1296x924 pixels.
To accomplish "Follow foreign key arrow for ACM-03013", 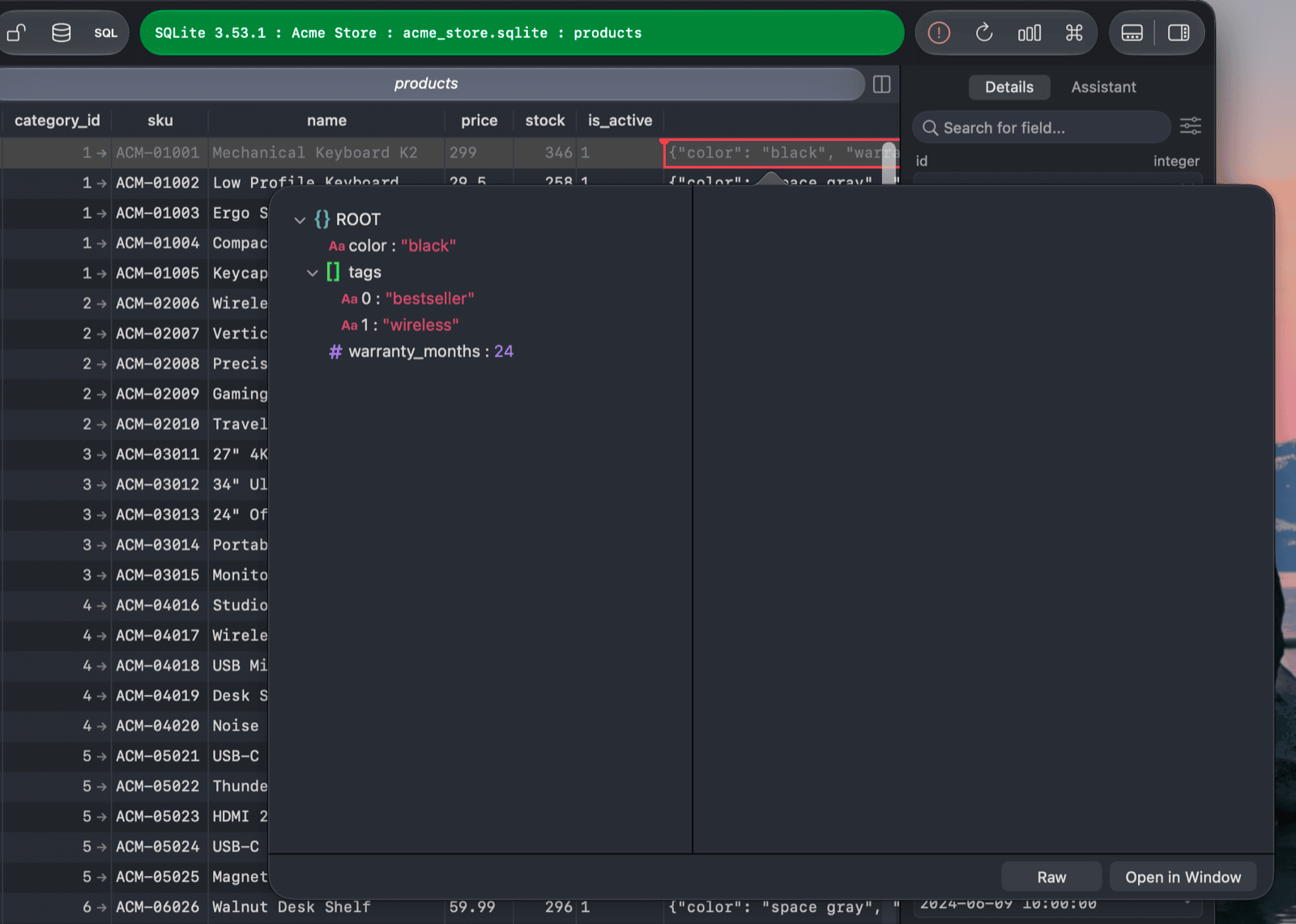I will pos(102,515).
